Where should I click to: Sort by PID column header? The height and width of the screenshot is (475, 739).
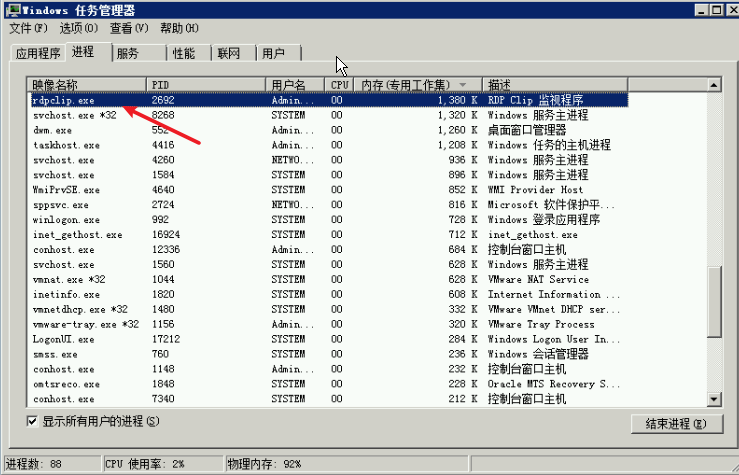(206, 85)
